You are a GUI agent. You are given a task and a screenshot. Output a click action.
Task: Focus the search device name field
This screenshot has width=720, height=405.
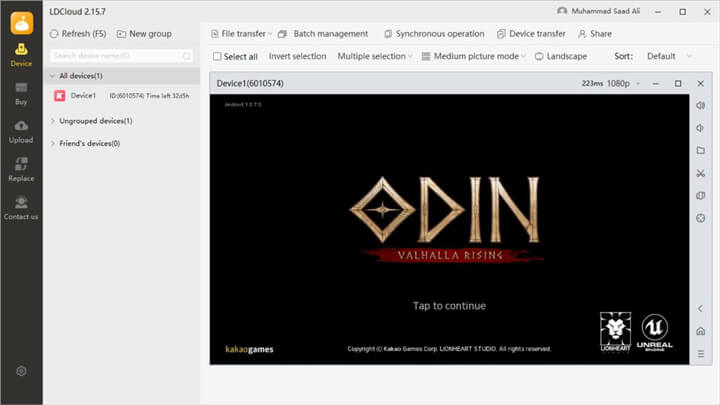point(121,56)
